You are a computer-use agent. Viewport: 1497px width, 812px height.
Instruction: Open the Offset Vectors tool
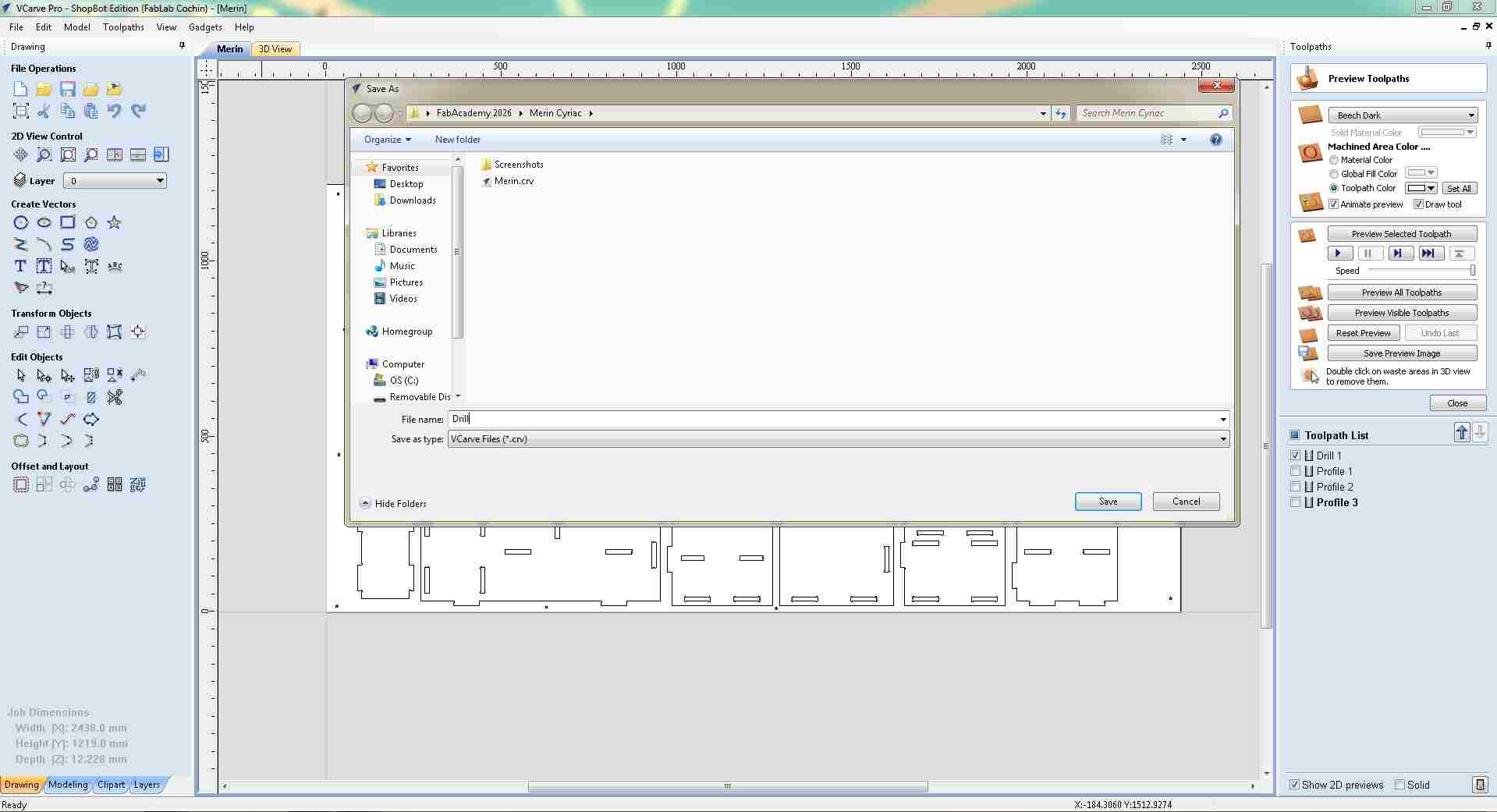[x=20, y=484]
